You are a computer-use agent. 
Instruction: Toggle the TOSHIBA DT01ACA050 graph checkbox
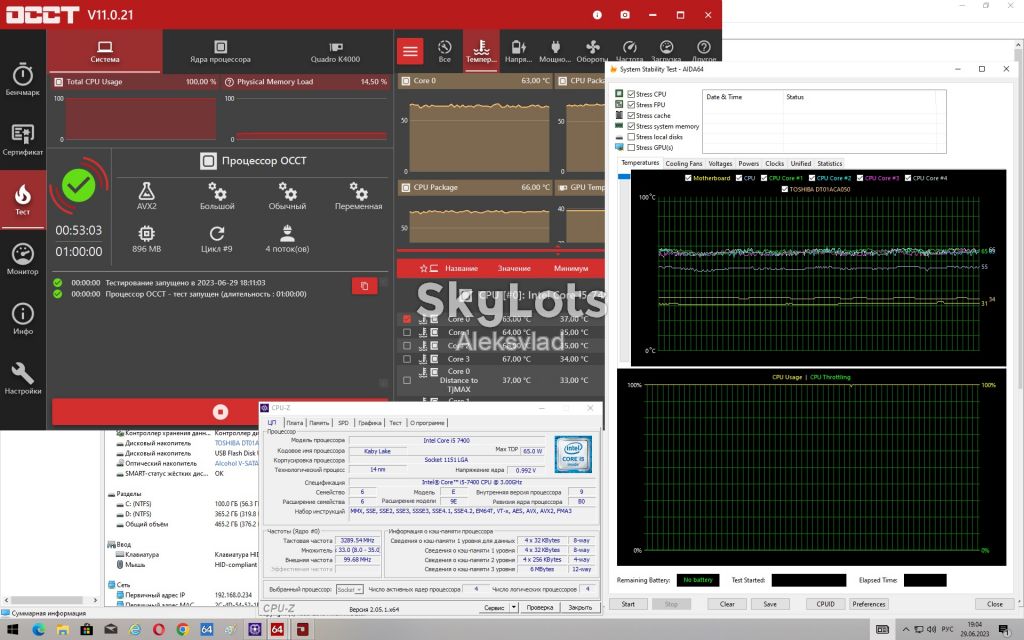click(x=784, y=189)
